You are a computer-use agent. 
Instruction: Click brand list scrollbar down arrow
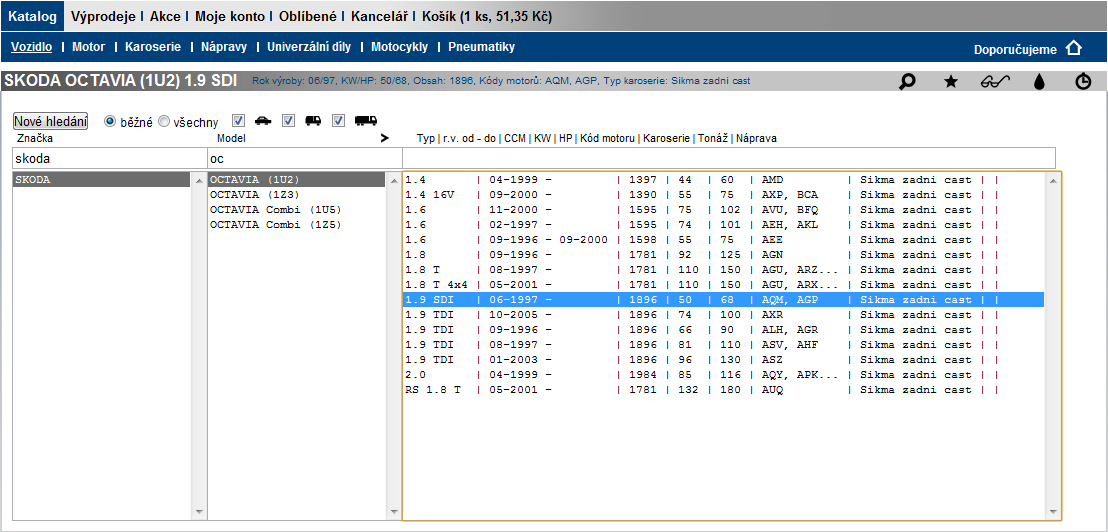(199, 512)
